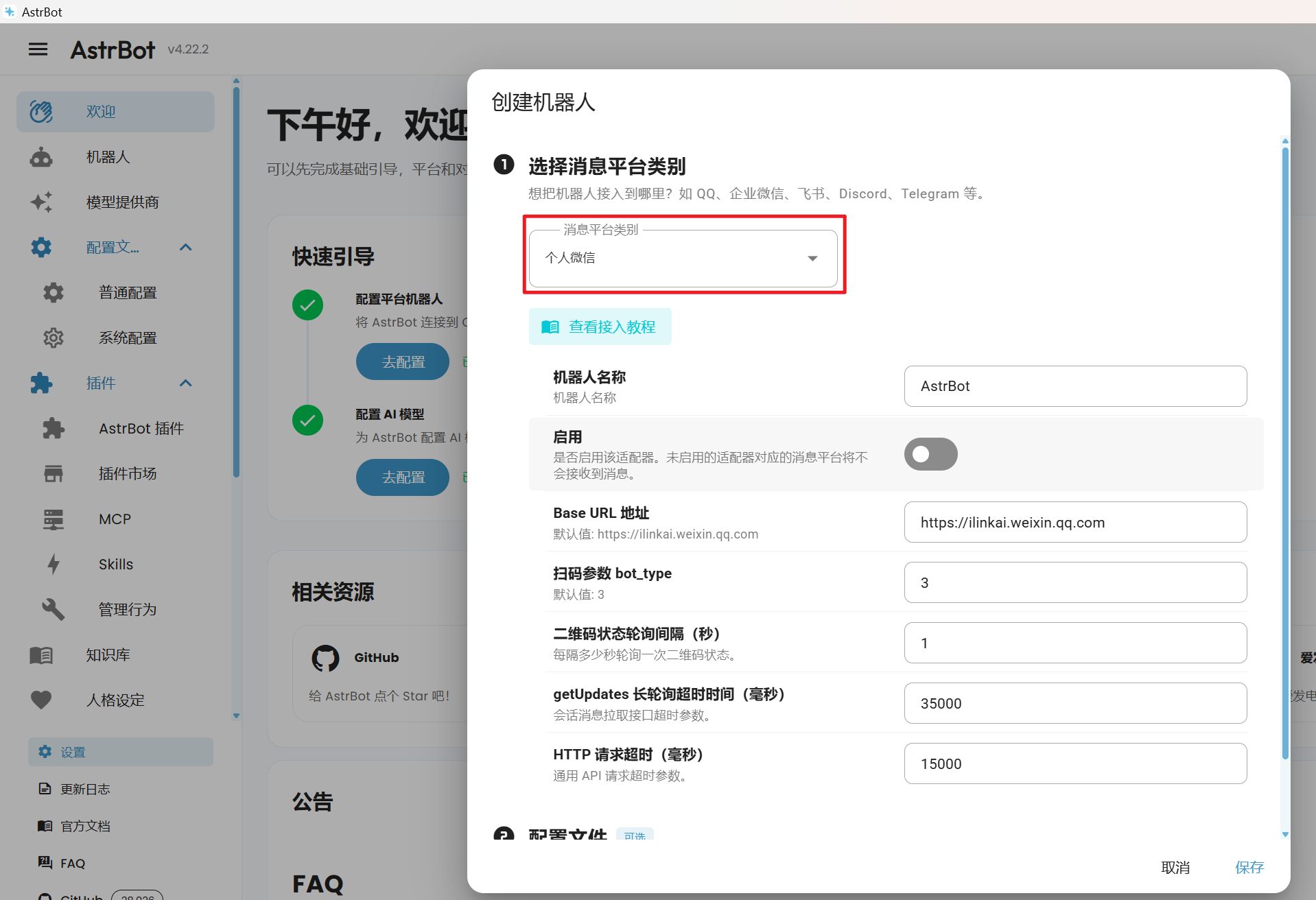Click the 人格设定 heart icon

pos(41,700)
